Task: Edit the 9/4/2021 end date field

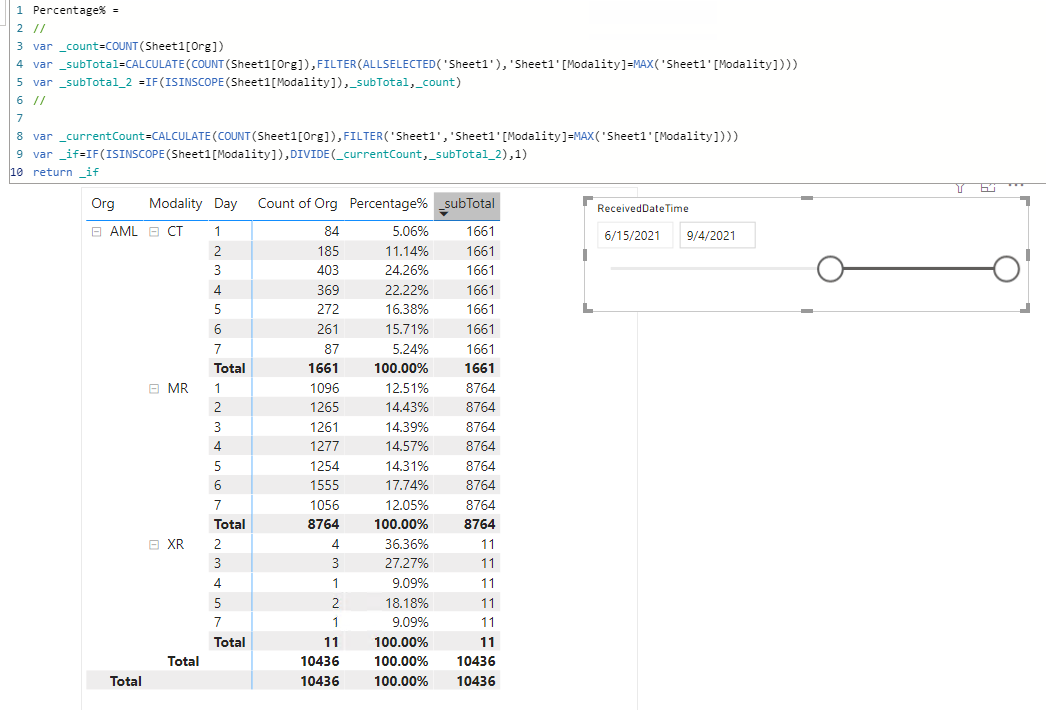Action: (717, 236)
